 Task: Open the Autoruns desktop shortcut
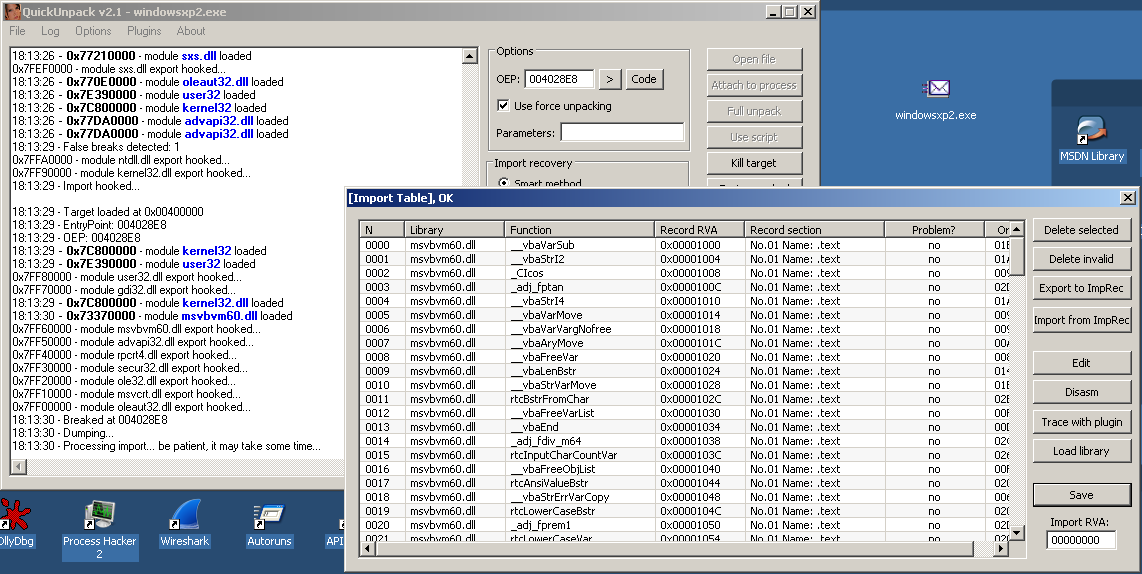coord(269,517)
